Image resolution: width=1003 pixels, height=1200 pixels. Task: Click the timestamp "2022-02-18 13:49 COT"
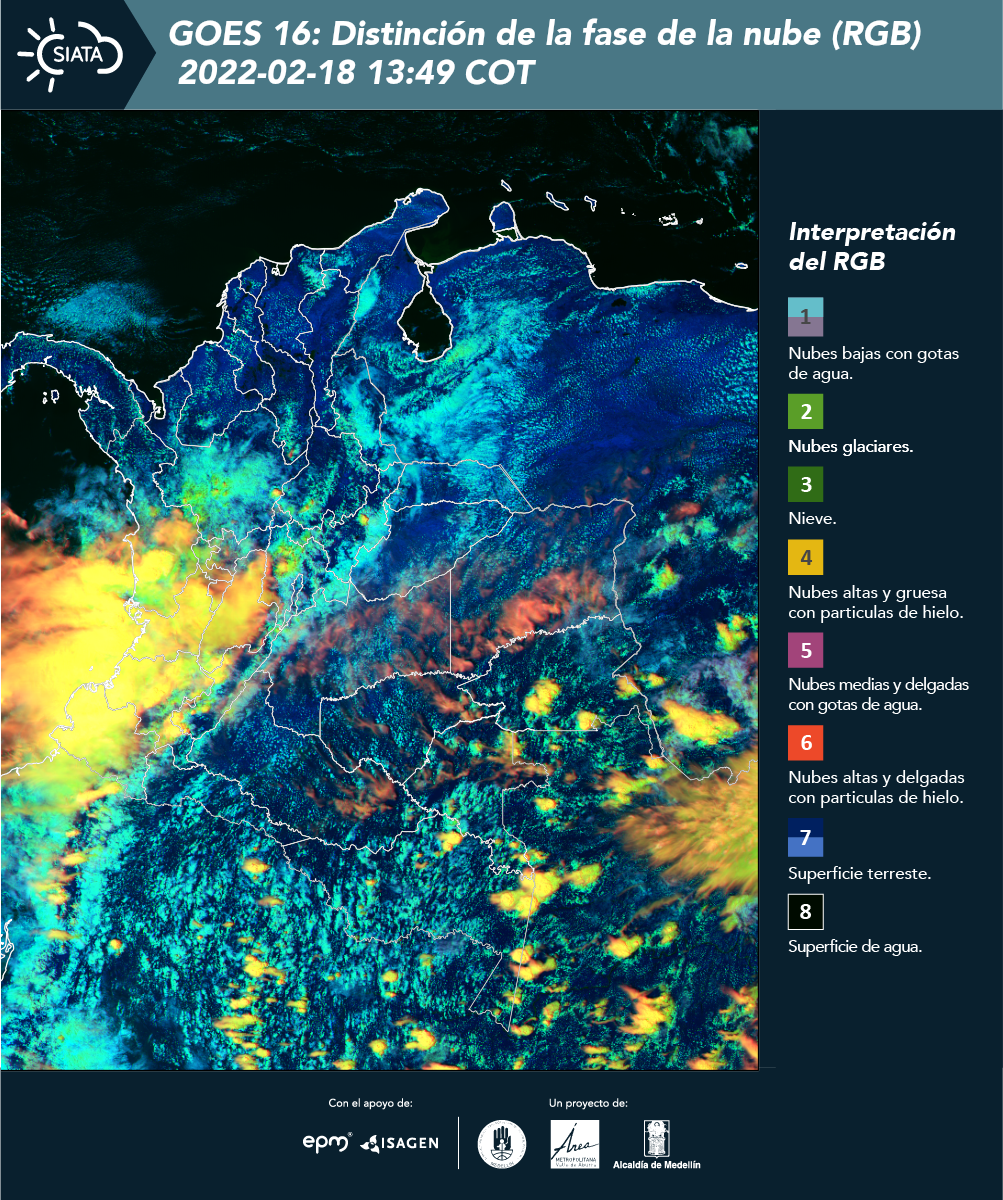click(x=356, y=73)
